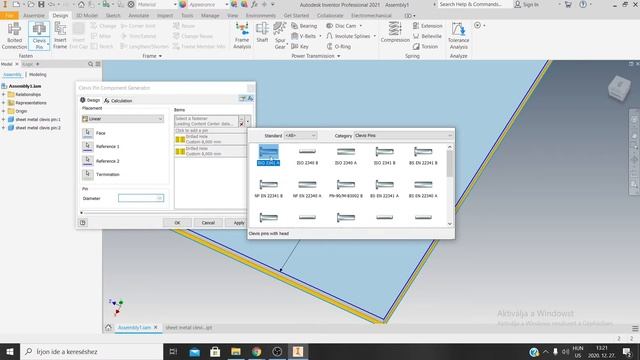Launch the Tolerance Analysis tool
Image resolution: width=640 pixels, height=360 pixels.
(x=458, y=36)
